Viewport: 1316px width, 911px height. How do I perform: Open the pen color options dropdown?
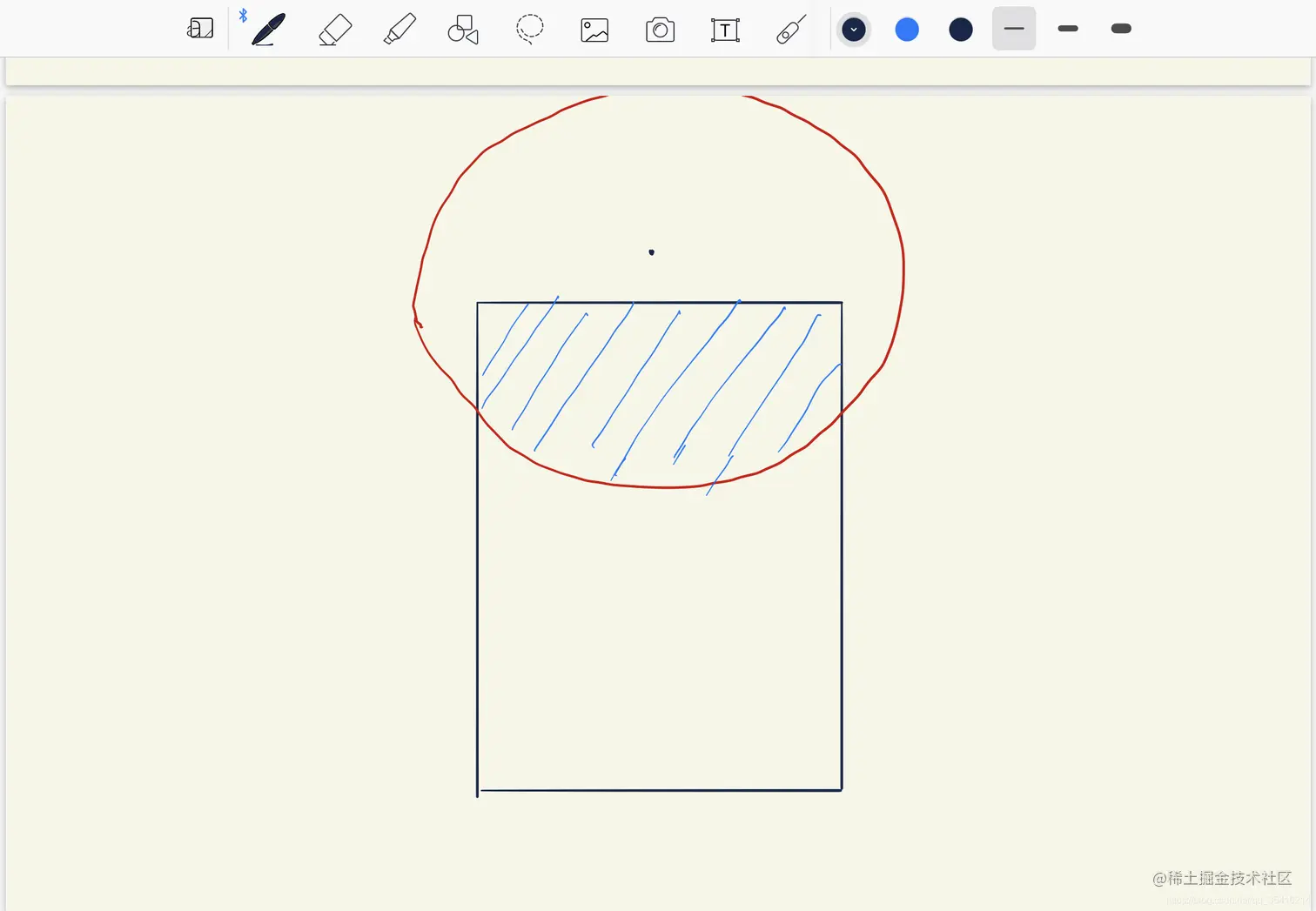click(x=853, y=29)
